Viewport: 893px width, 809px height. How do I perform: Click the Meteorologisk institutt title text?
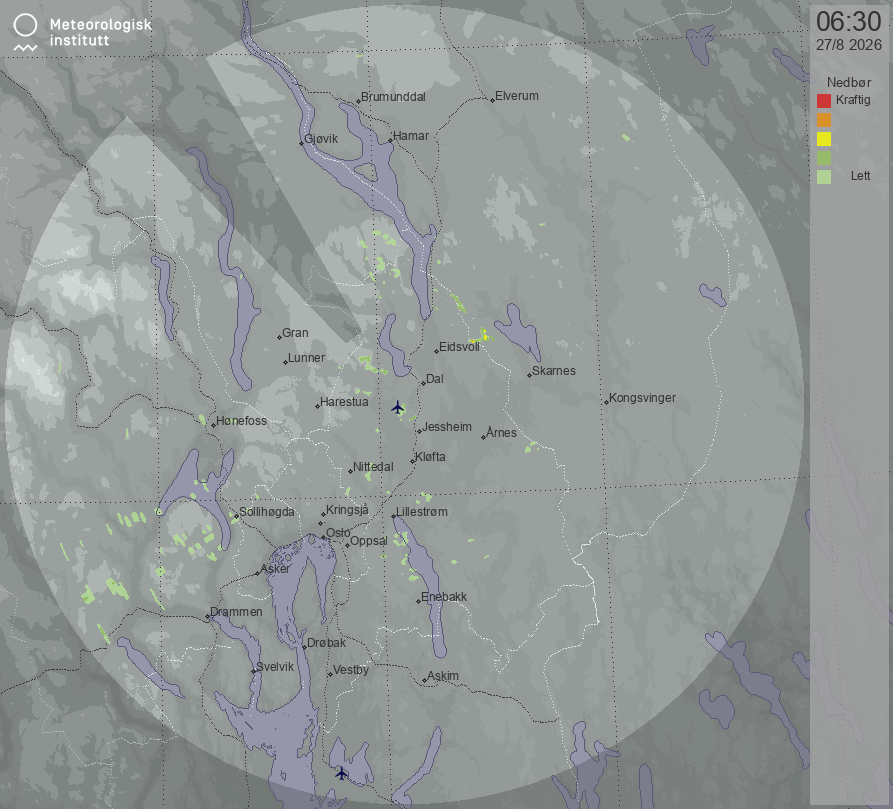[101, 32]
